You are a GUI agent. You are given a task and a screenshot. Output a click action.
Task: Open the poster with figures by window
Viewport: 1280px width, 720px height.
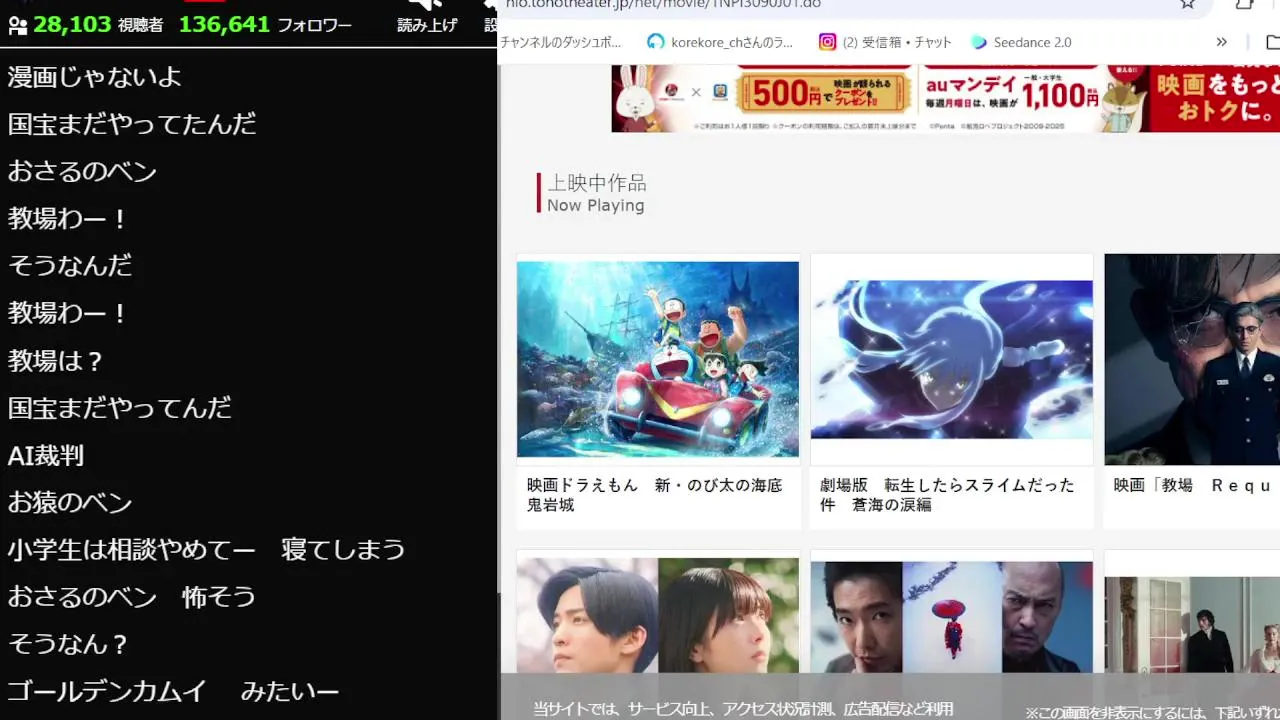point(1192,625)
